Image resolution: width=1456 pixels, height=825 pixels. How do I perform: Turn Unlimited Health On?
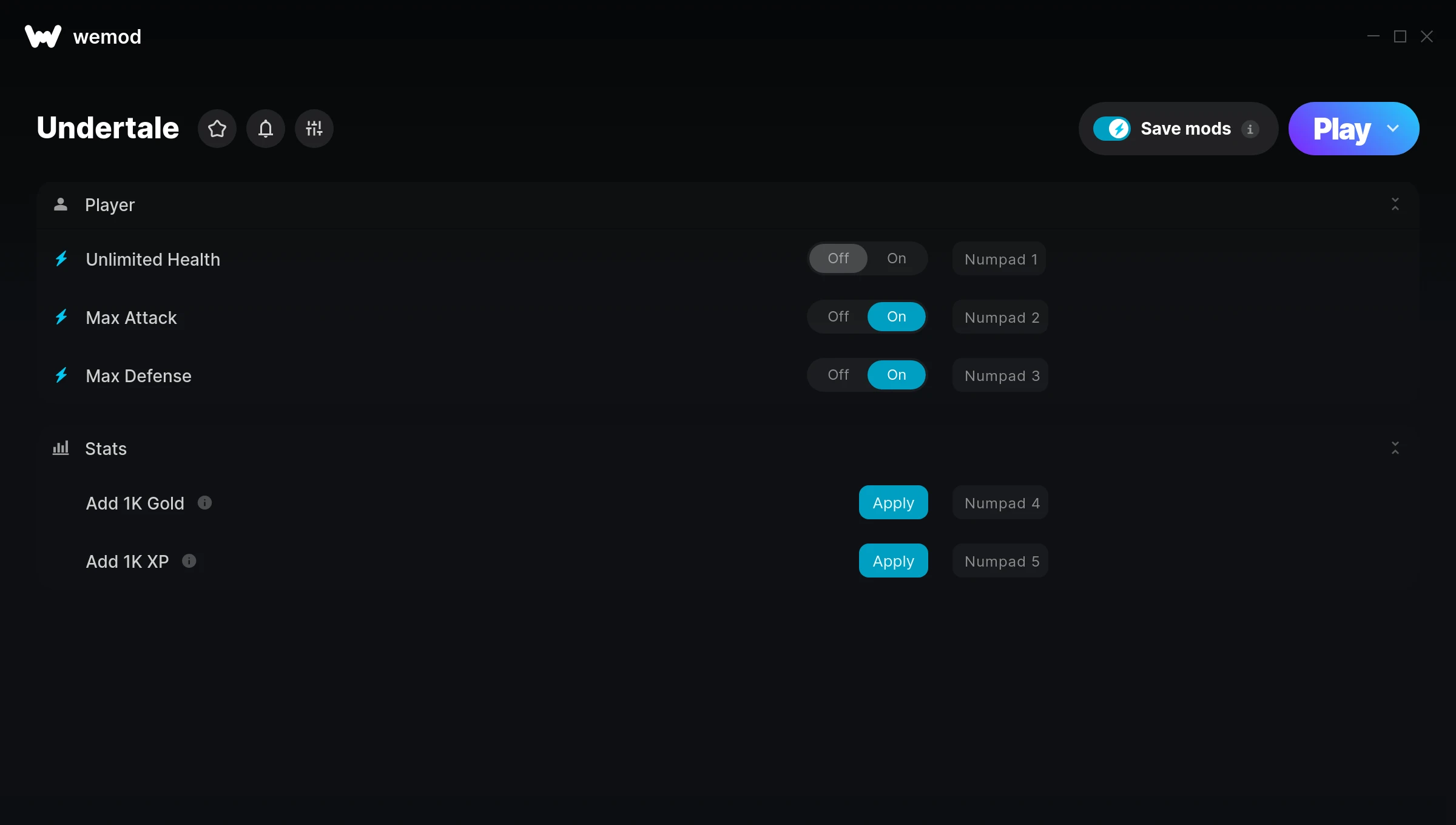pos(896,258)
